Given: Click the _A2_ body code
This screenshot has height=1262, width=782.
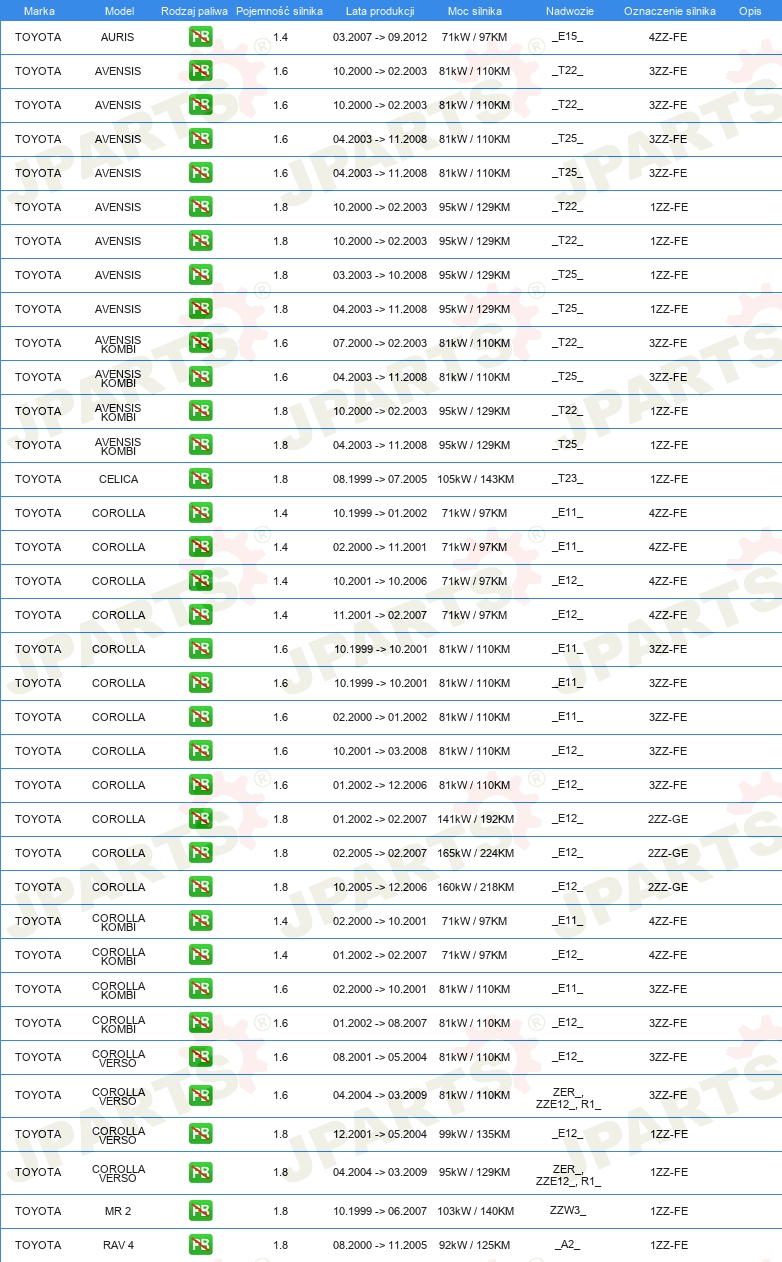Looking at the screenshot, I should coord(568,1245).
